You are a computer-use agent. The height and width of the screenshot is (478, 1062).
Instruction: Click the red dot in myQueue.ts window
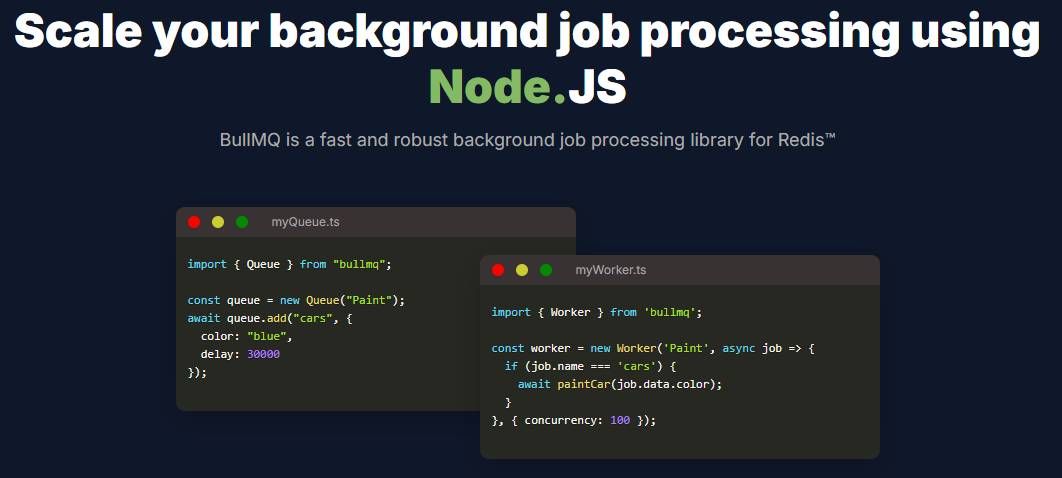[194, 222]
